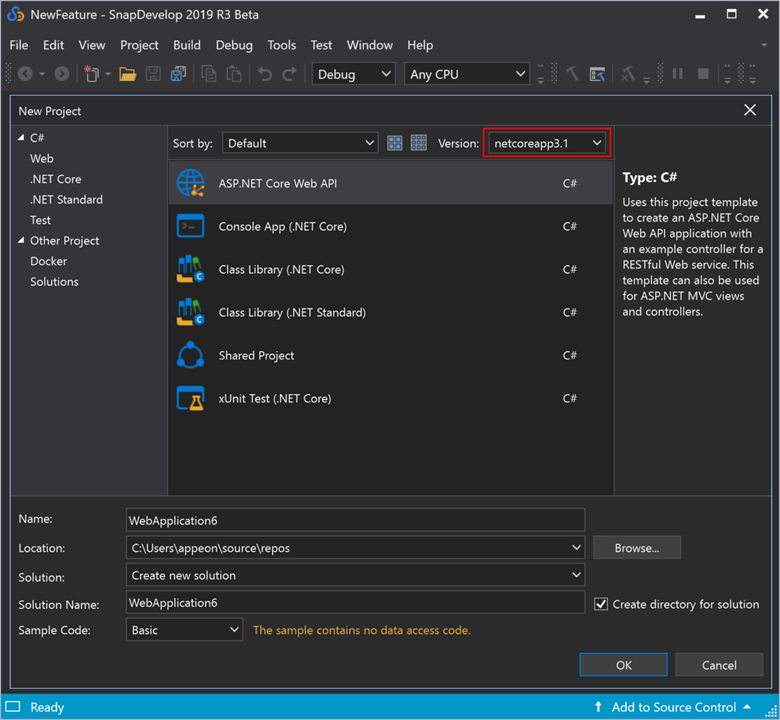Open the View menu

pos(92,45)
